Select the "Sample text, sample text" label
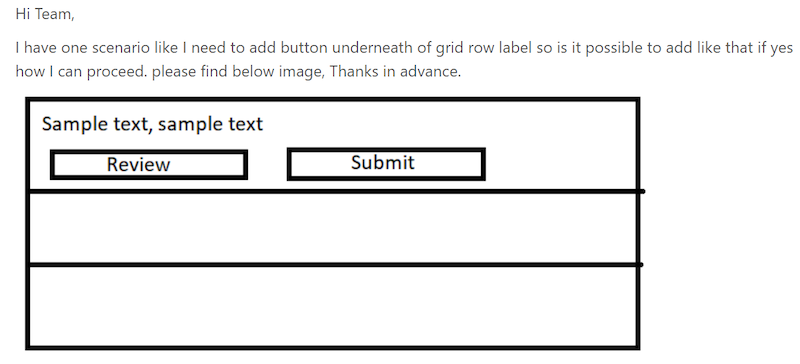Image resolution: width=800 pixels, height=364 pixels. click(152, 124)
